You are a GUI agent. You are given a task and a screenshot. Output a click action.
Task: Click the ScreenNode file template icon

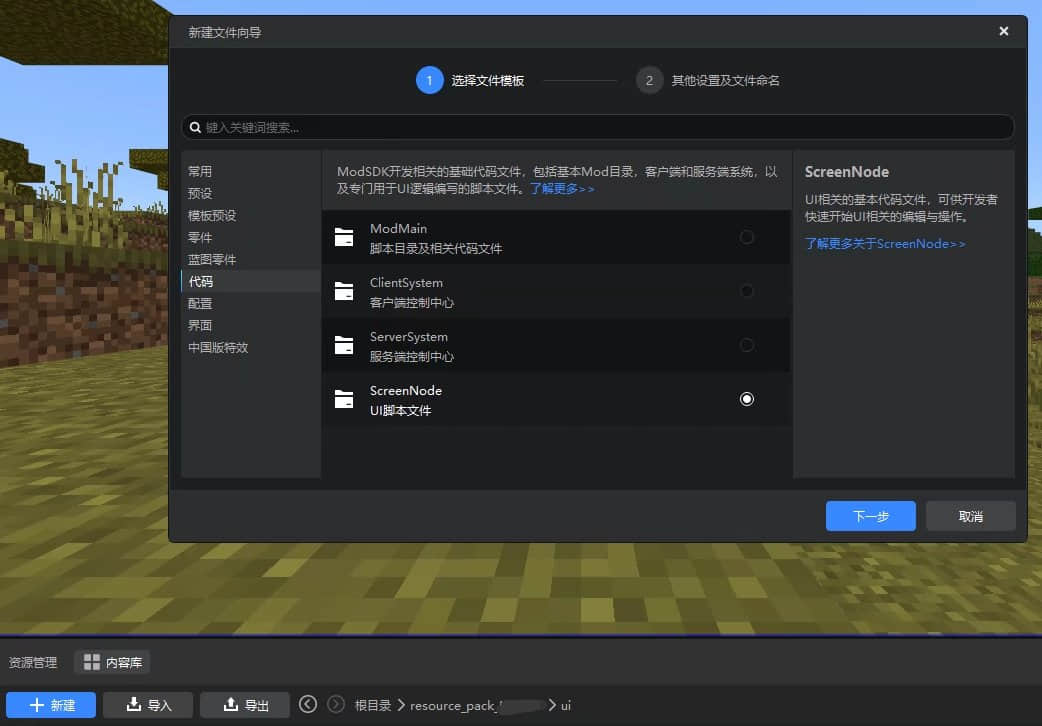344,400
